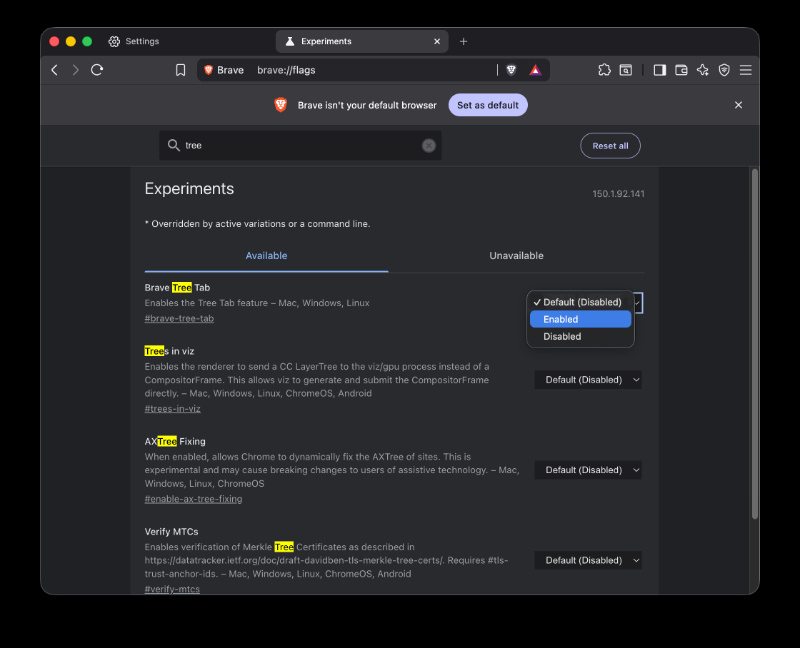Switch to the Unavailable flags tab
800x648 pixels.
pos(516,256)
